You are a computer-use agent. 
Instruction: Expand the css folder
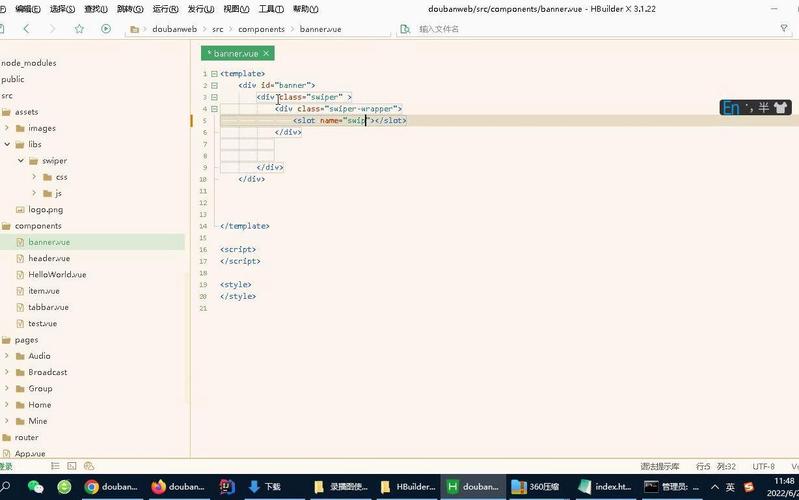click(34, 177)
